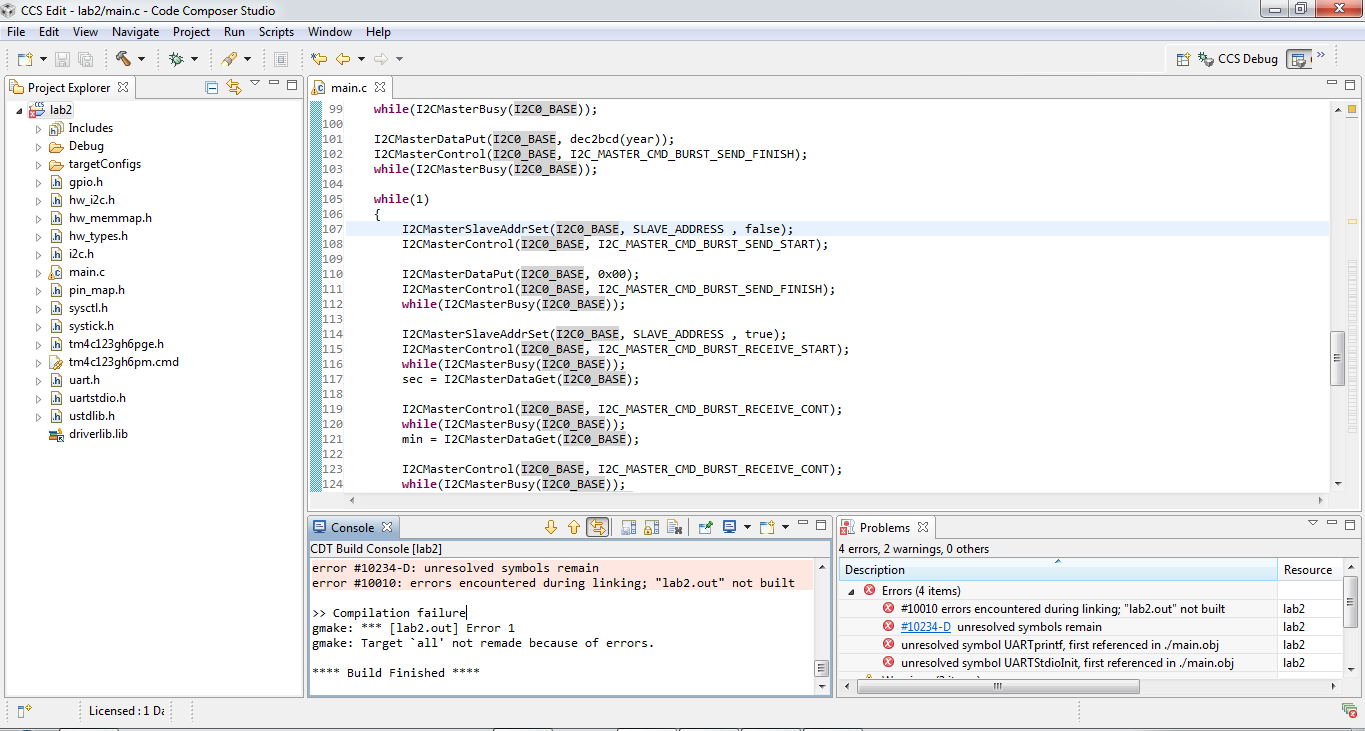Image resolution: width=1365 pixels, height=731 pixels.
Task: Click the Search flashlight icon in the toolbar
Action: click(229, 59)
